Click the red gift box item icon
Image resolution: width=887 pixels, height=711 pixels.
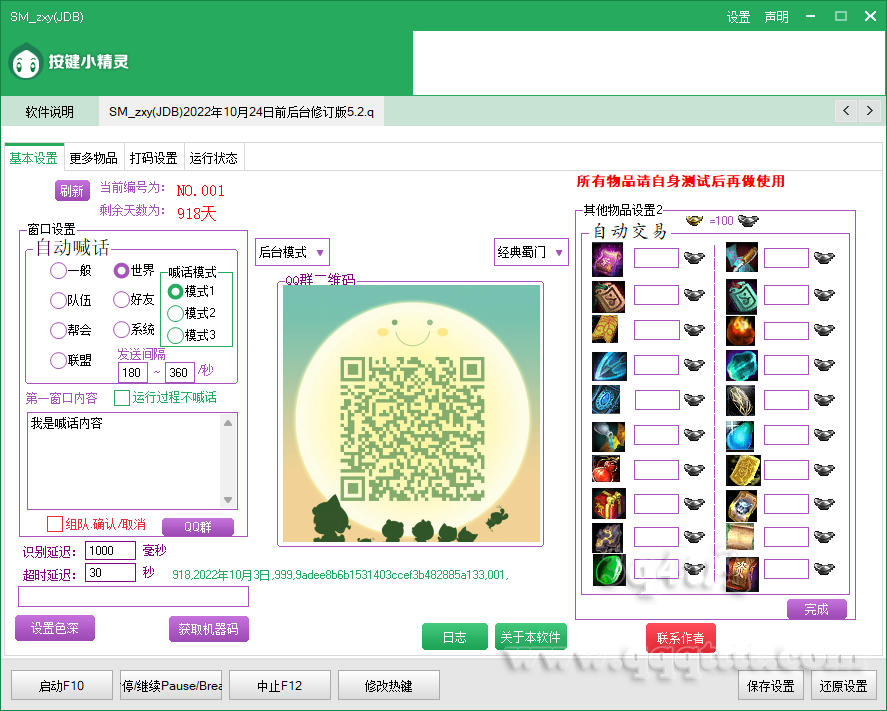click(x=609, y=503)
